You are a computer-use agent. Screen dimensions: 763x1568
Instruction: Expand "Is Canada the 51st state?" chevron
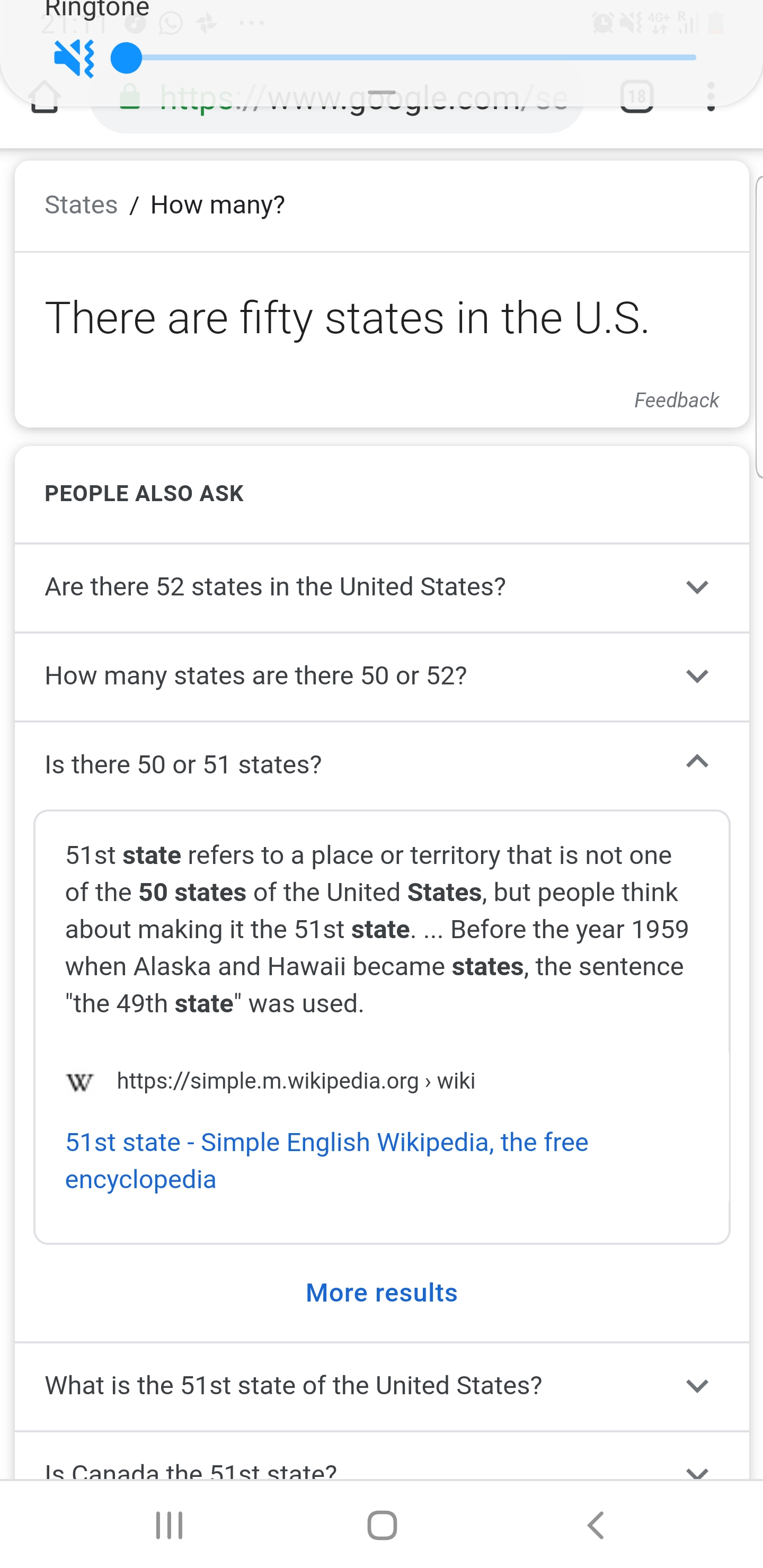[697, 1473]
